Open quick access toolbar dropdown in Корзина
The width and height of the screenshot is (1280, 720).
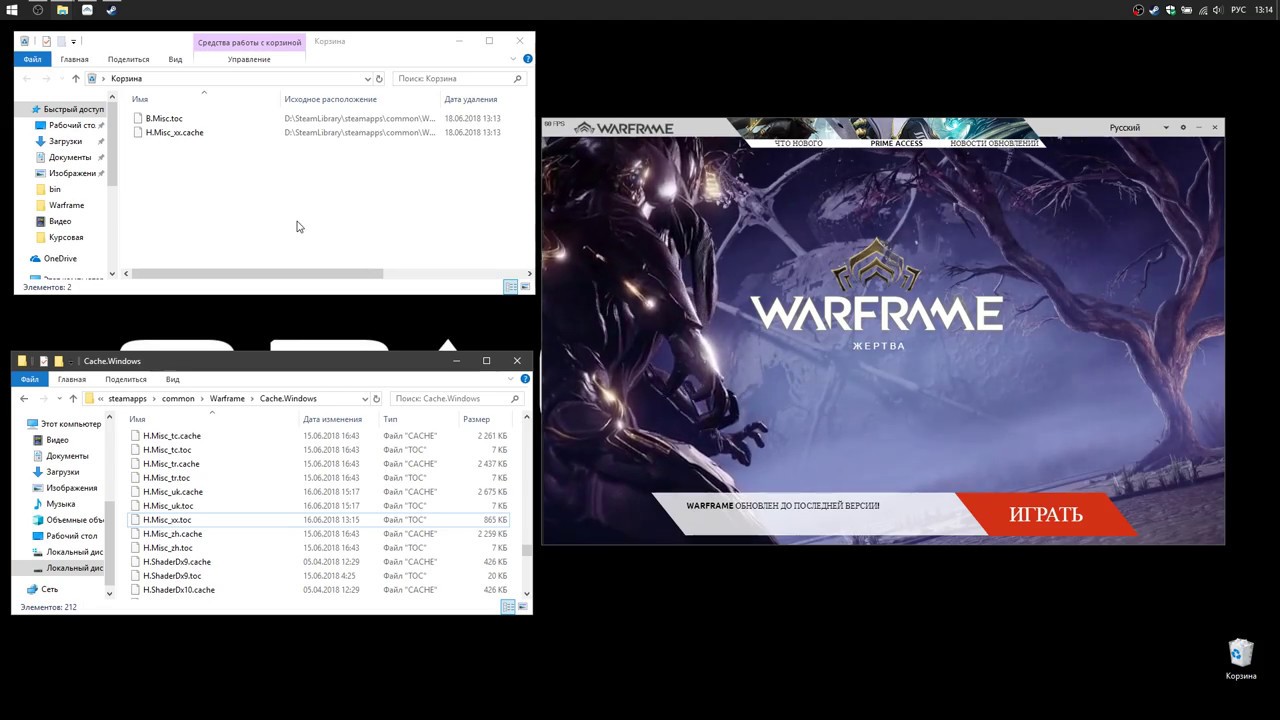[x=74, y=42]
